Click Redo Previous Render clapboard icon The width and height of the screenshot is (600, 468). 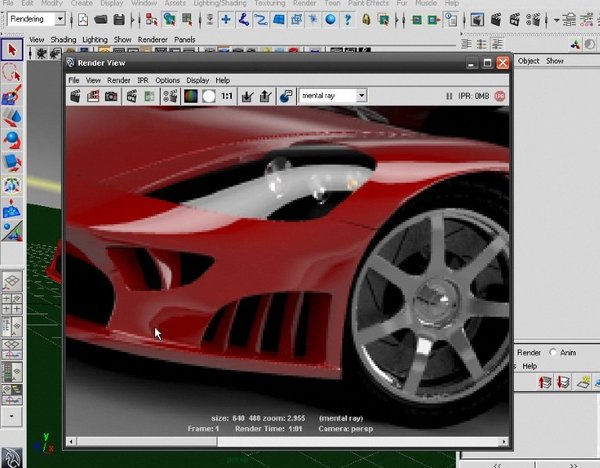point(75,96)
